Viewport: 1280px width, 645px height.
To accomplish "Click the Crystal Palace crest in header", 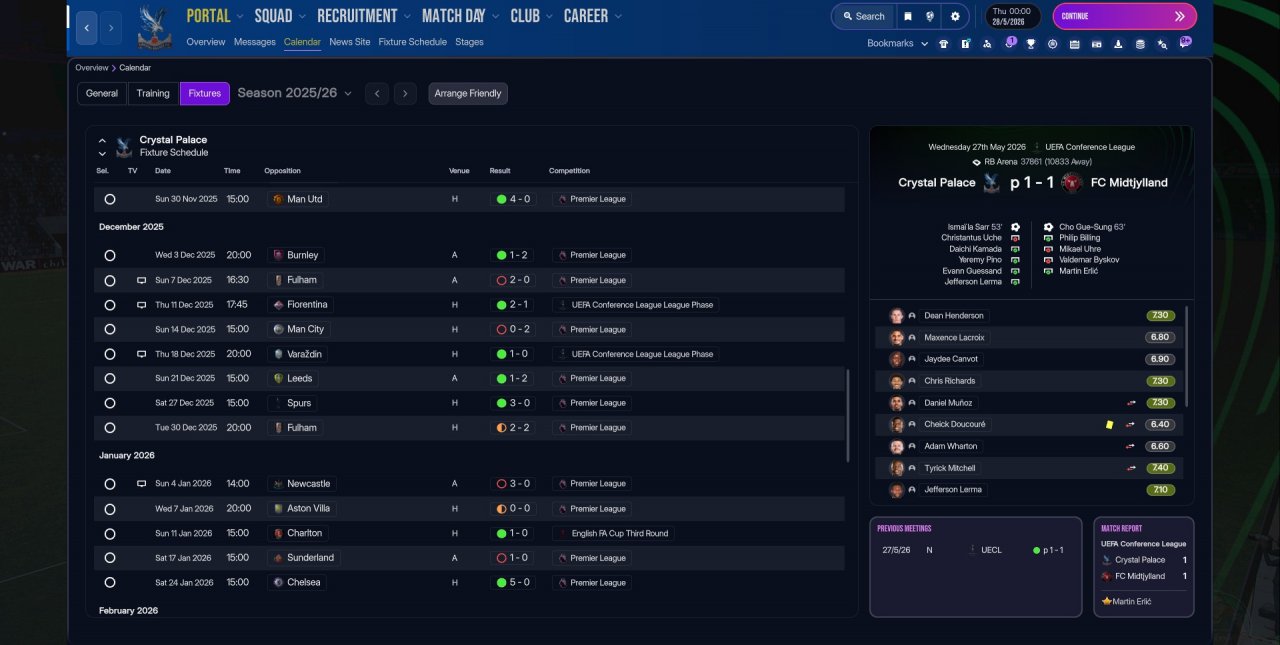I will coord(155,28).
